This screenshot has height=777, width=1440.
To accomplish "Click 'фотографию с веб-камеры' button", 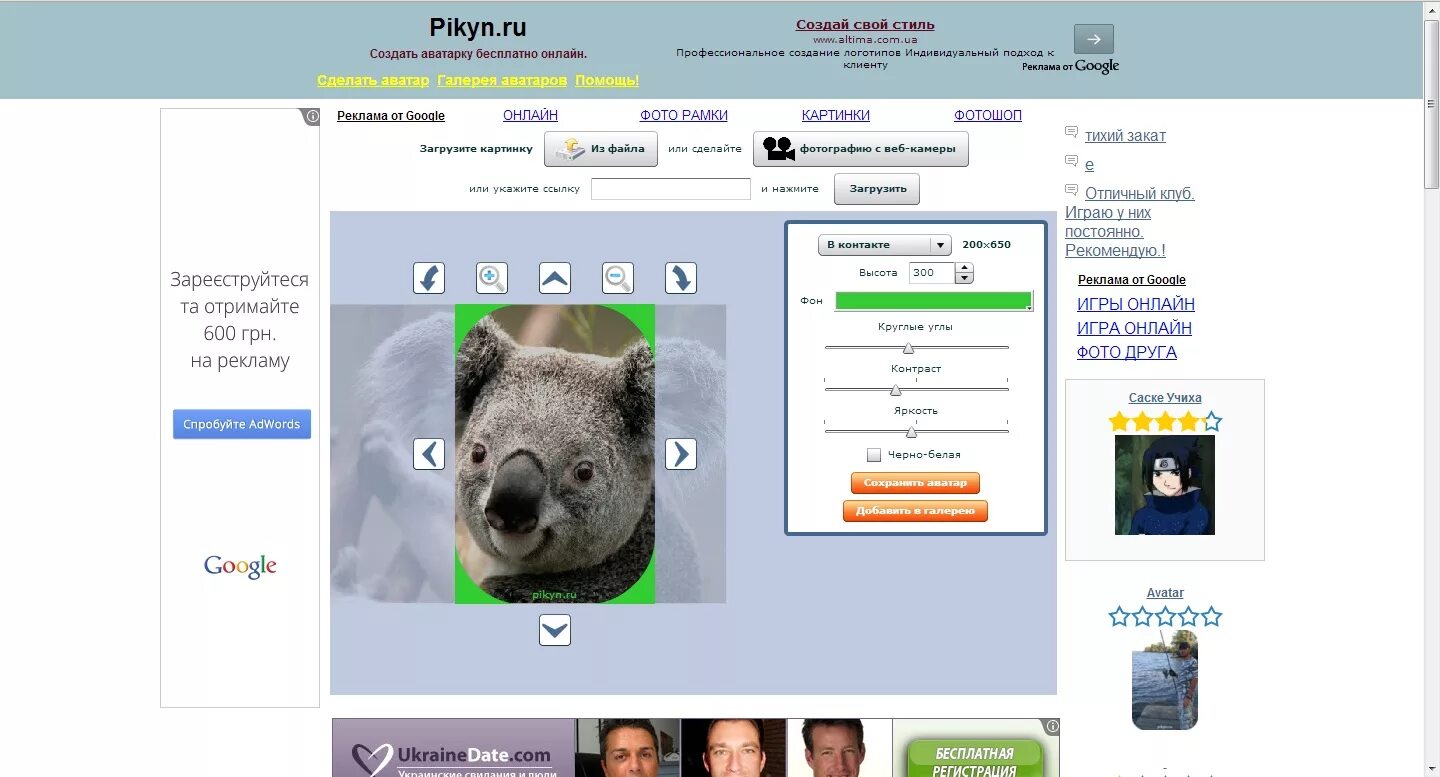I will pyautogui.click(x=861, y=149).
